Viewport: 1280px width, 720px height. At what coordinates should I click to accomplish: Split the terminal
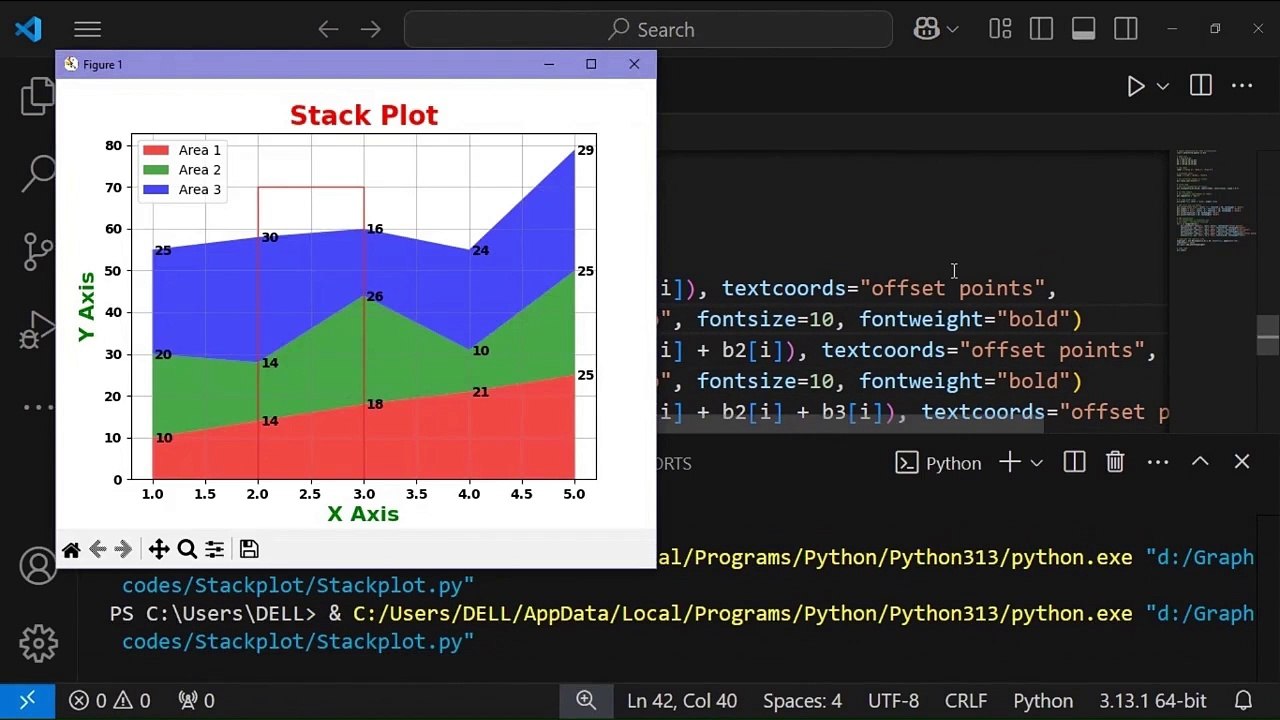(1074, 462)
